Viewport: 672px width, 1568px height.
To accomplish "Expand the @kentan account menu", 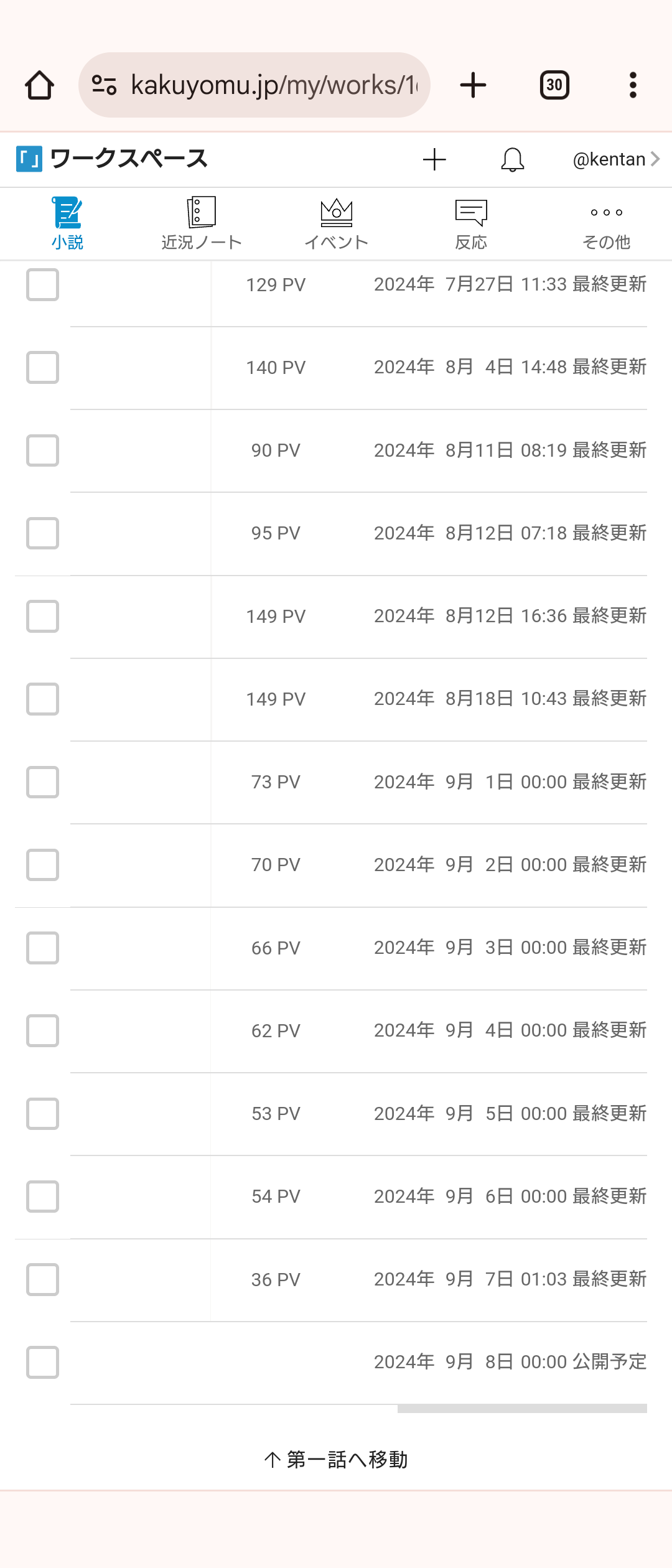I will tap(615, 160).
